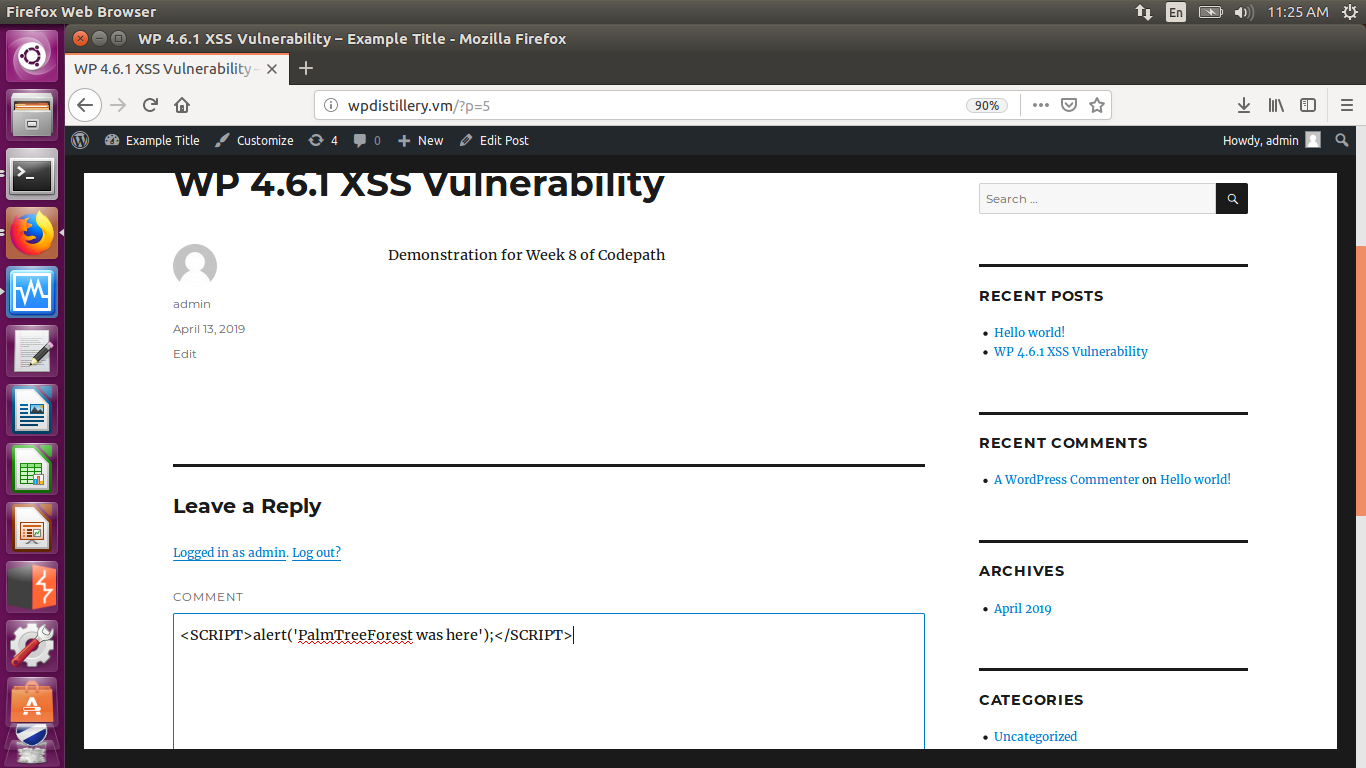Close the WP 4.6.1 XSS Vulnerability tab

[x=272, y=69]
